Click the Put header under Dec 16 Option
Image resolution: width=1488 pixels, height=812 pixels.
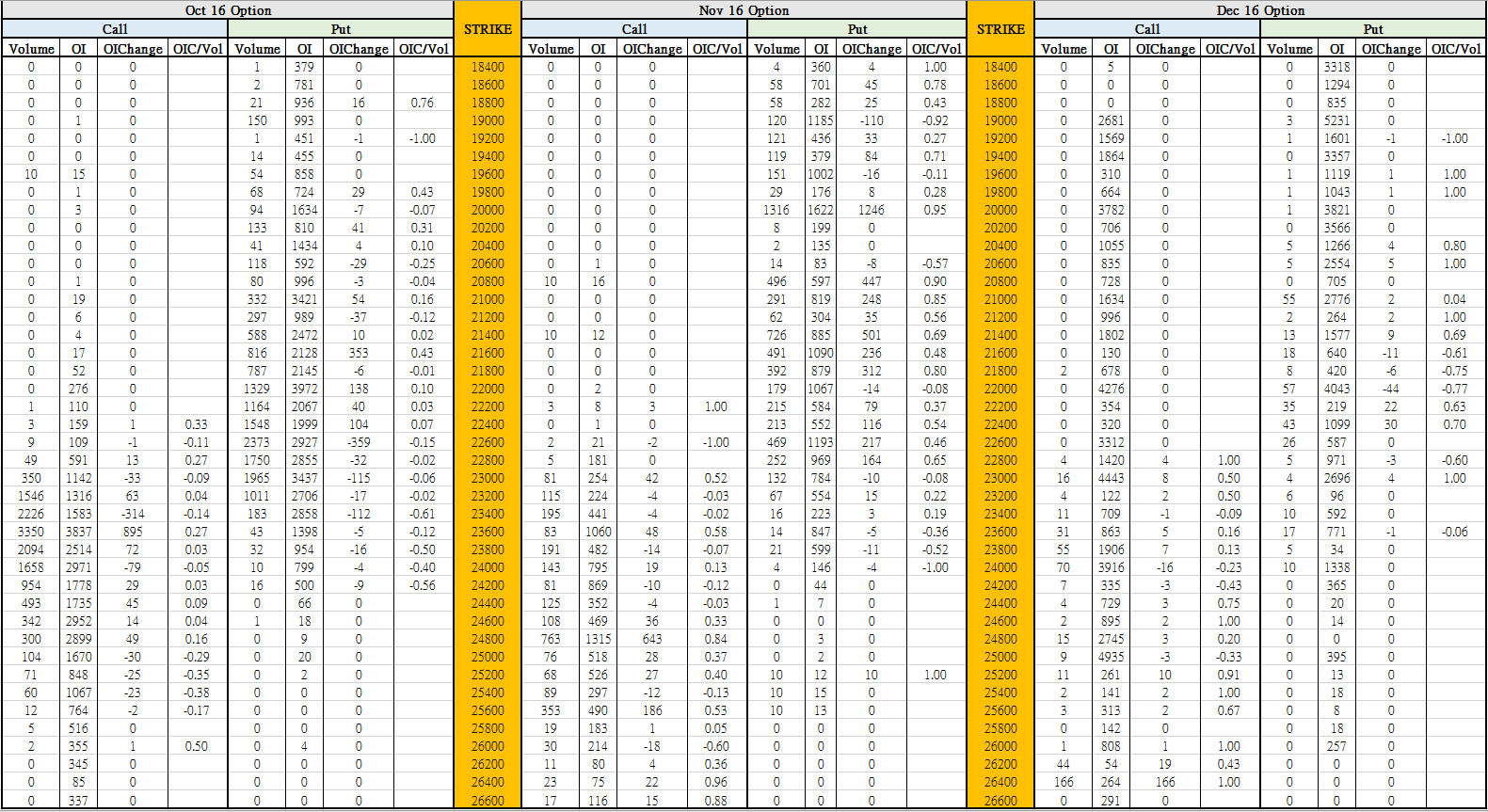point(1373,29)
